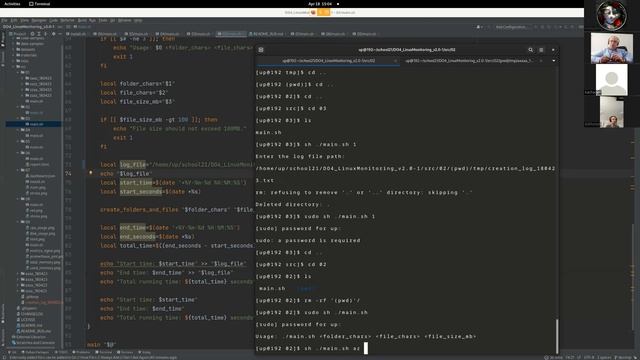Click the placeholder silhouette participant thumbnail
This screenshot has height=360, width=640.
pos(611,79)
